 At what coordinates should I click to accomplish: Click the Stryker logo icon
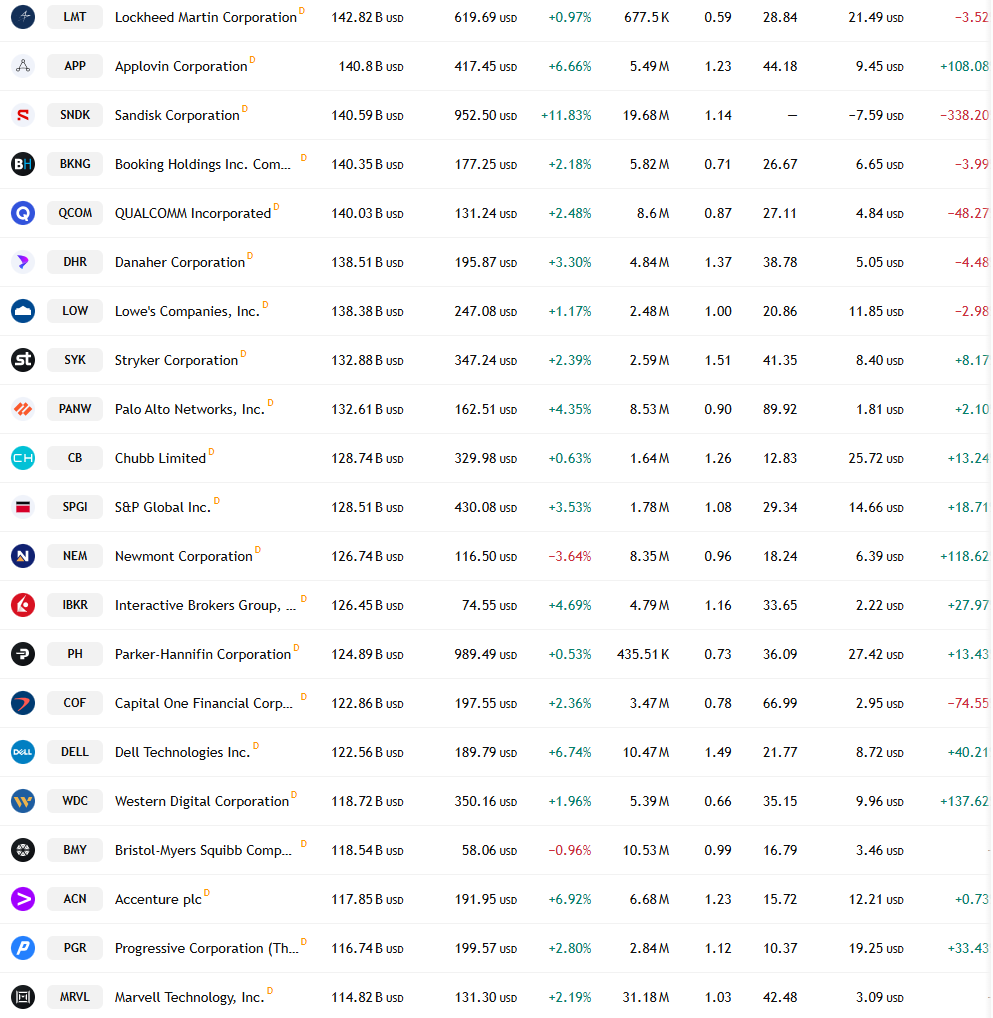tap(23, 360)
